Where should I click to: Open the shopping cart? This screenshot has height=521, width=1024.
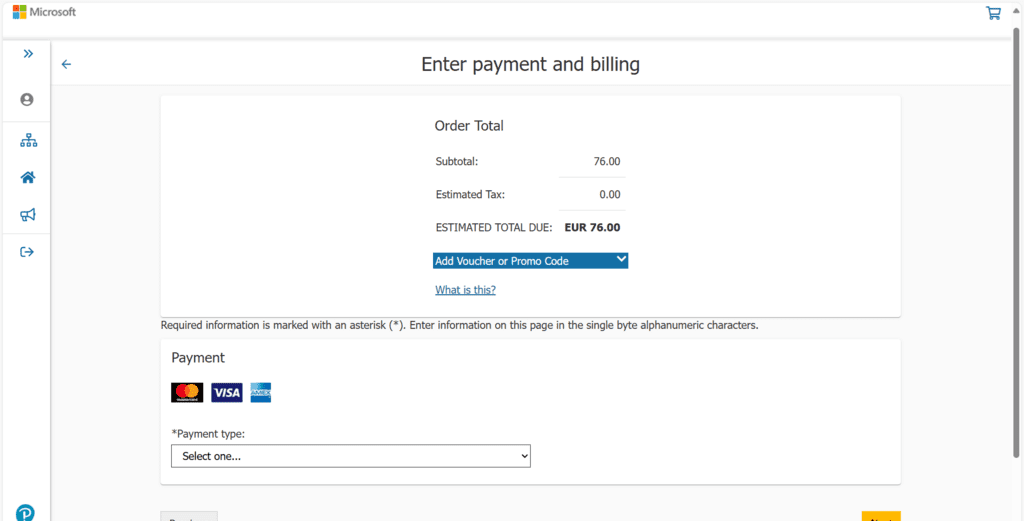coord(993,13)
